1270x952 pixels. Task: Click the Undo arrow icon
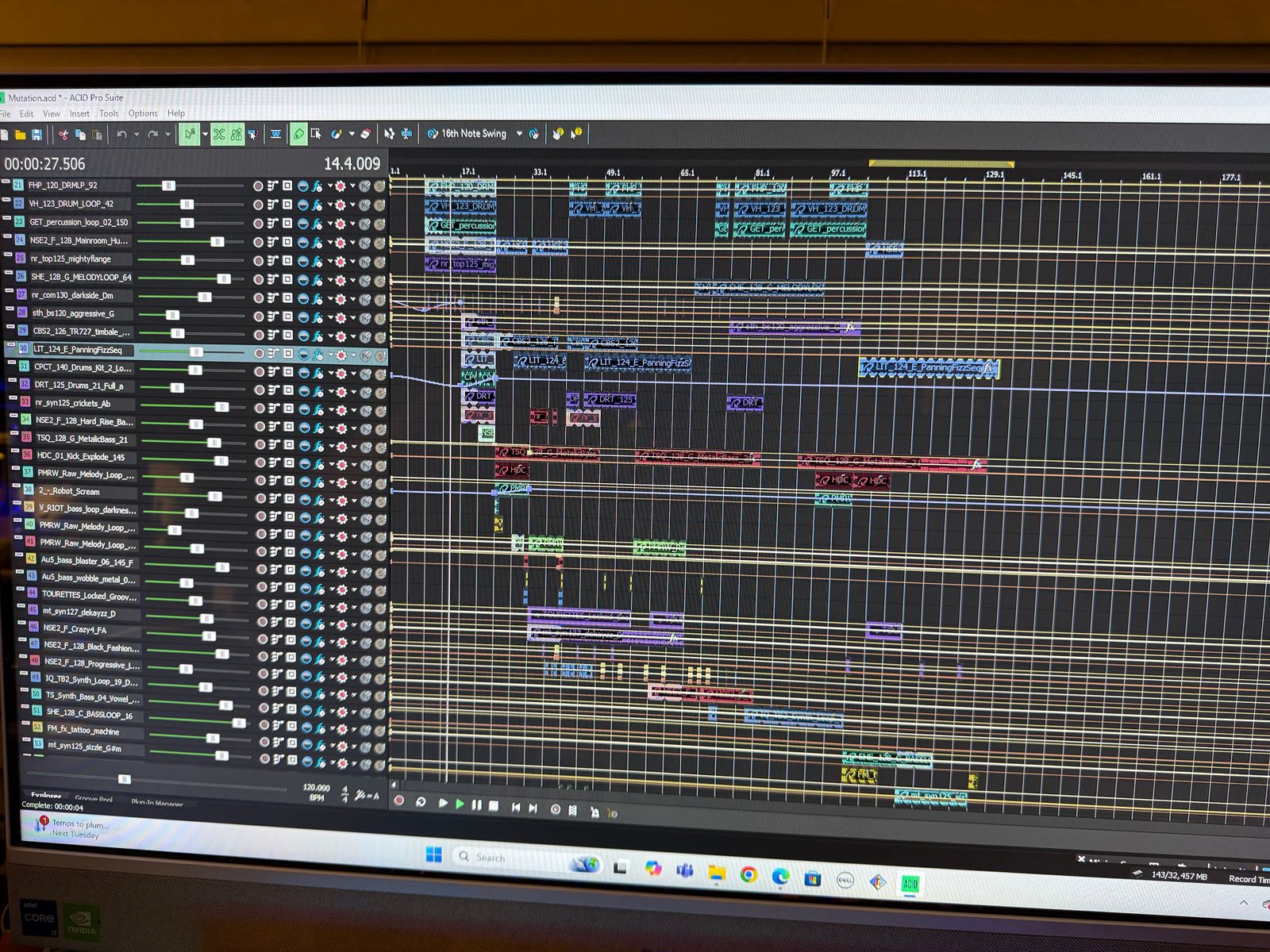coord(121,135)
